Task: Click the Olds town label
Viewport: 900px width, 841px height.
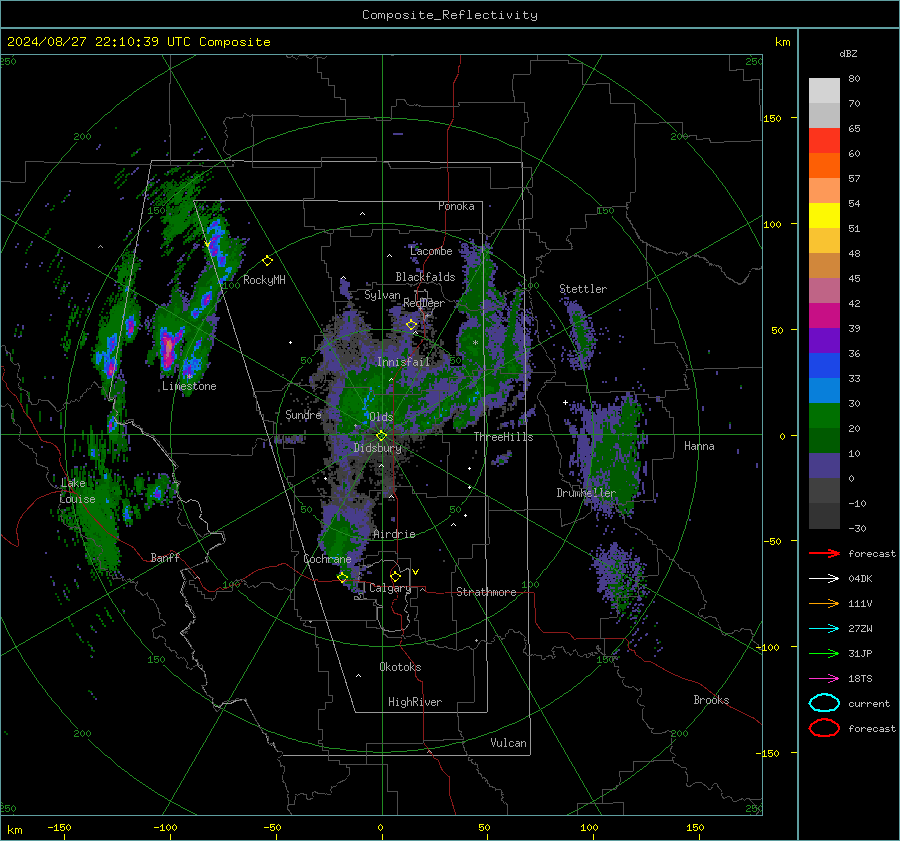Action: (381, 417)
